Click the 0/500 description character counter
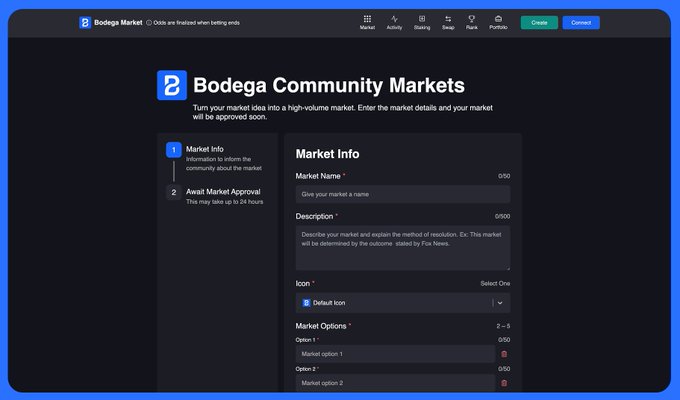Screen dimensions: 680x400 [502, 216]
